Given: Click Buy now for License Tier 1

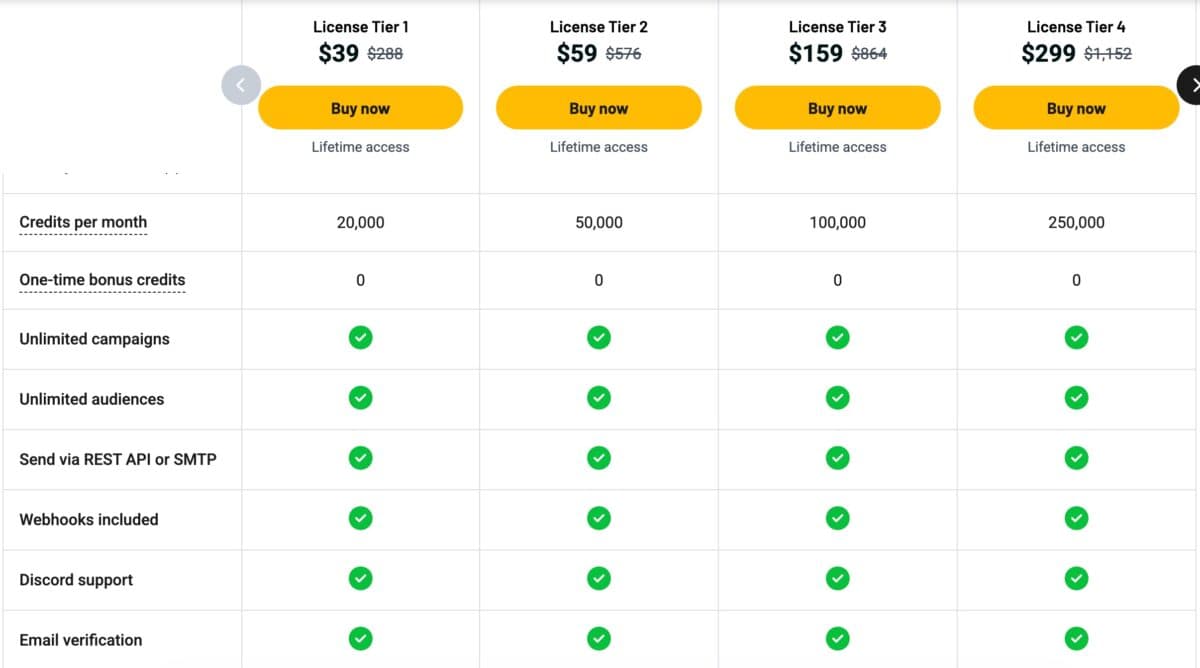Looking at the screenshot, I should 360,108.
